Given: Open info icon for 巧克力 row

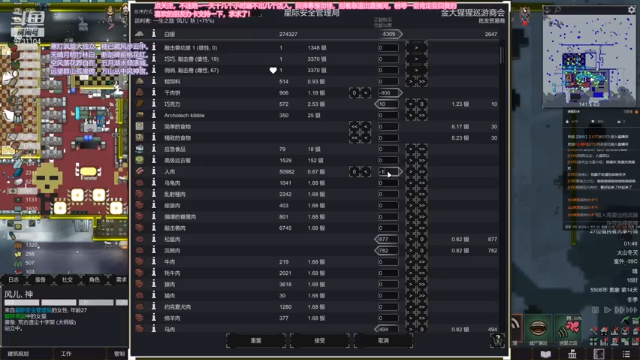Looking at the screenshot, I should click(x=154, y=104).
